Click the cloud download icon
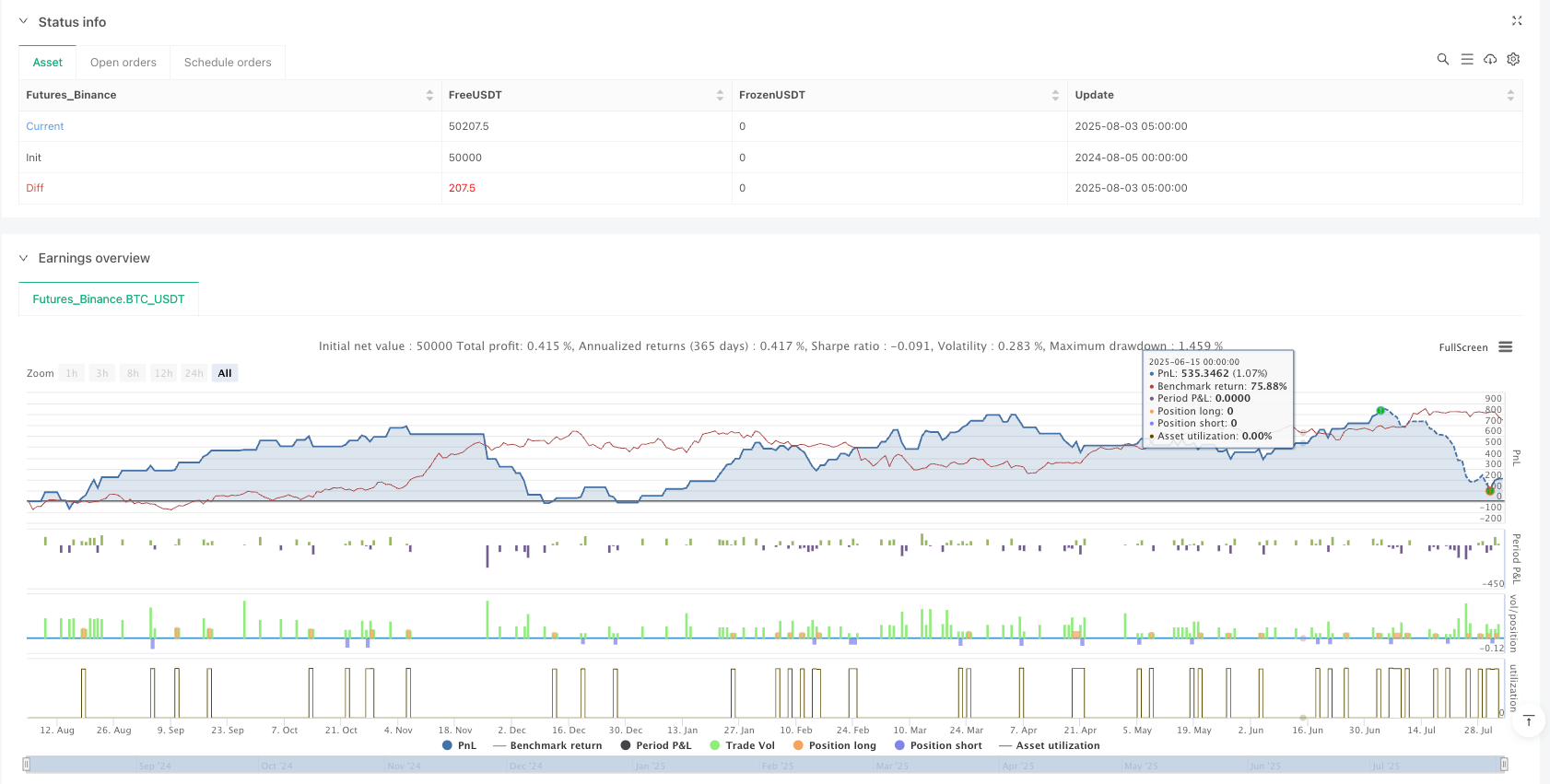Image resolution: width=1550 pixels, height=784 pixels. [x=1490, y=59]
